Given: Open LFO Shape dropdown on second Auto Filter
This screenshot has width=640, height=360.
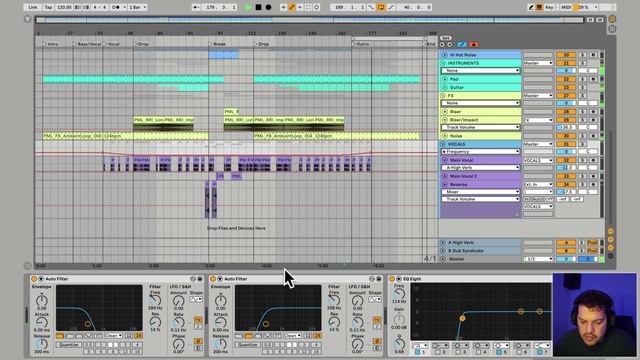Looking at the screenshot, I should point(375,300).
